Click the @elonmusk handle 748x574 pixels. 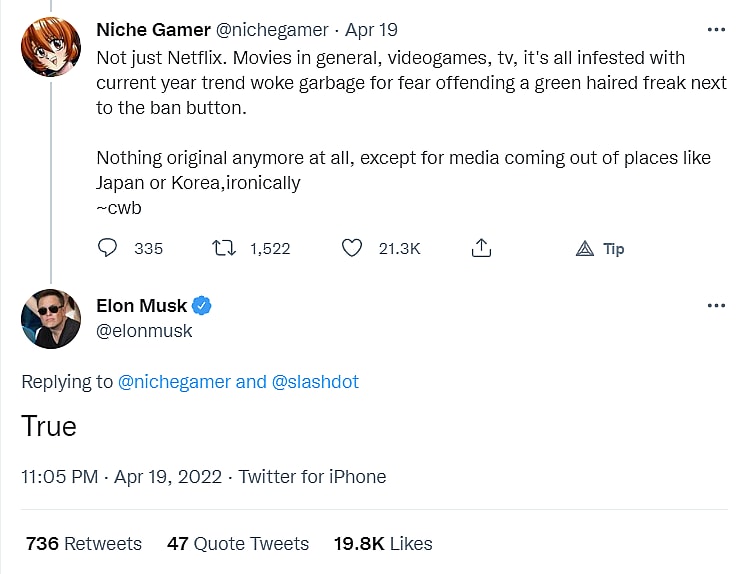144,331
